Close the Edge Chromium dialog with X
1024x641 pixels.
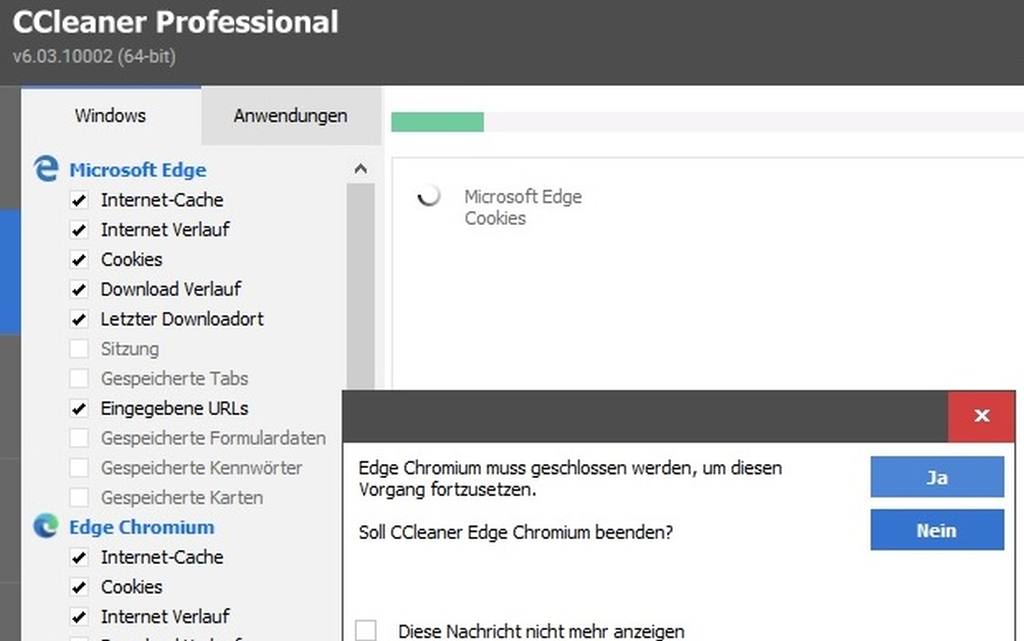[982, 416]
